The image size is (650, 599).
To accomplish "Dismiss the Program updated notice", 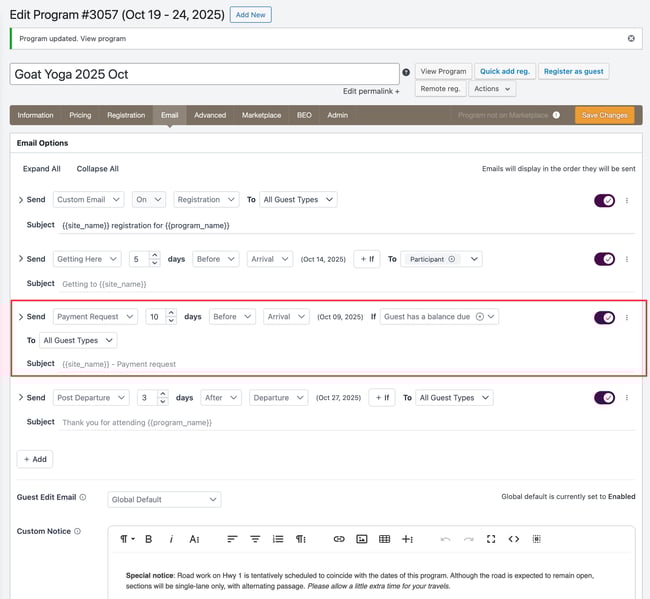I will pos(631,38).
